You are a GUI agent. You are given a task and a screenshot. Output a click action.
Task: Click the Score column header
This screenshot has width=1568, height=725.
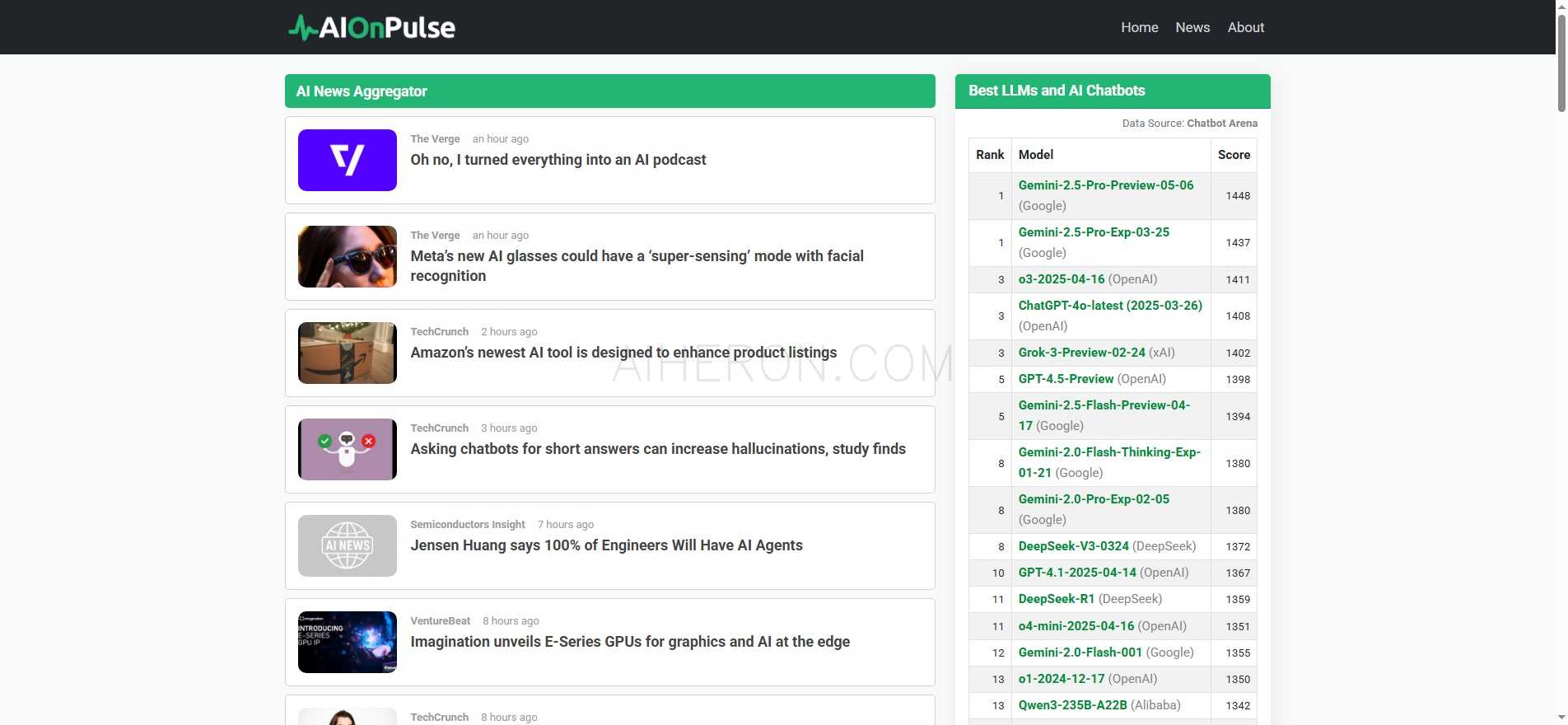[1234, 155]
